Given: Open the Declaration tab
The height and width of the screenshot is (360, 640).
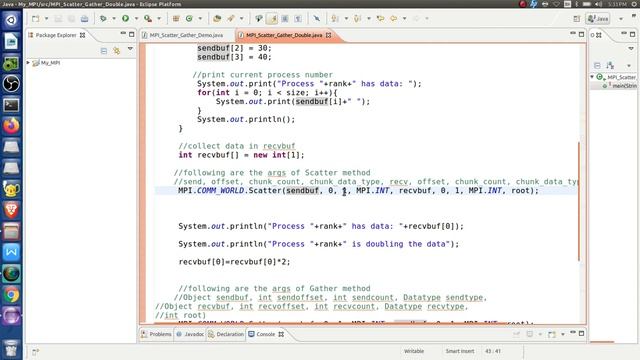Looking at the screenshot, I should pyautogui.click(x=226, y=334).
